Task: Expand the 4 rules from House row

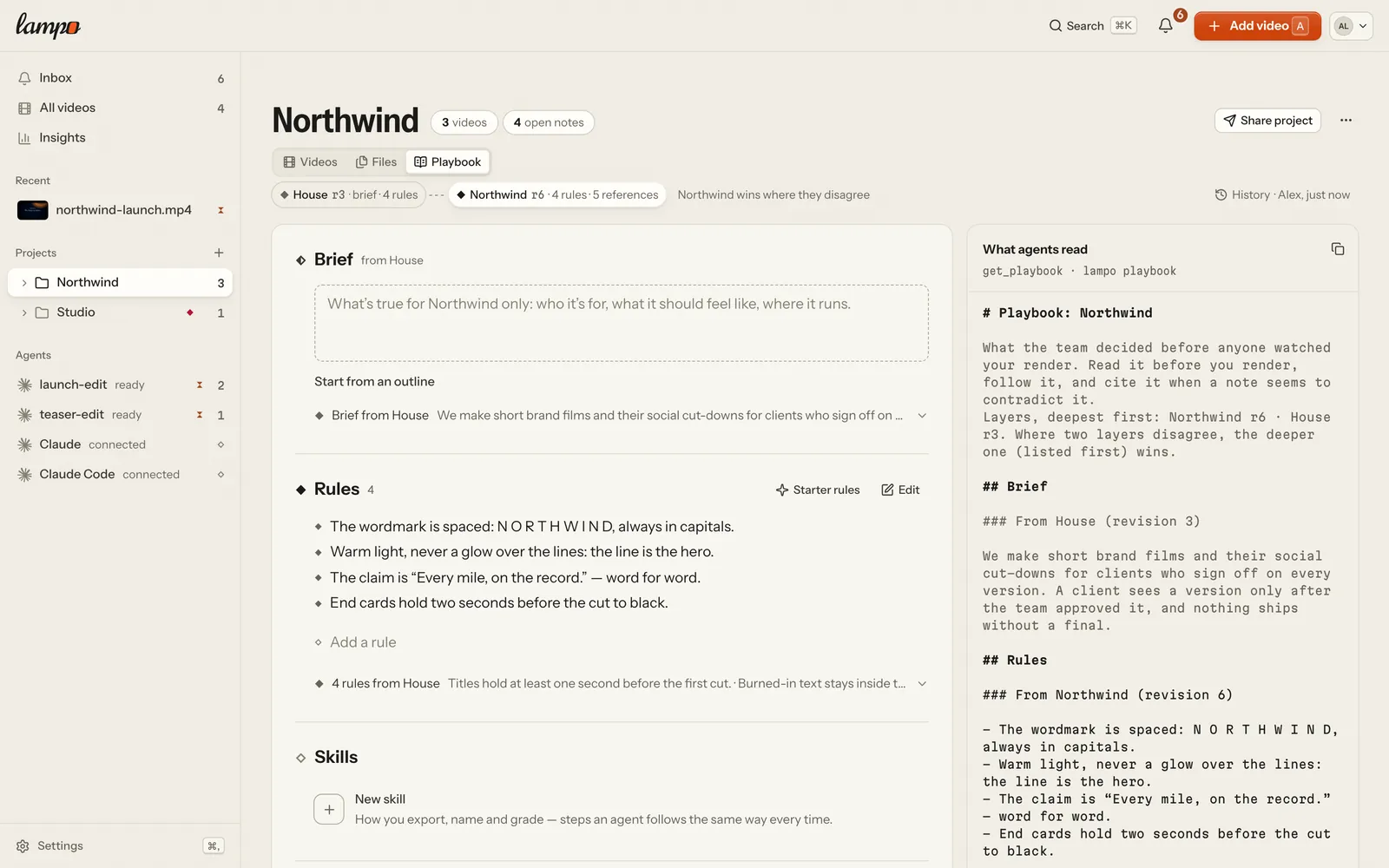Action: point(621,684)
